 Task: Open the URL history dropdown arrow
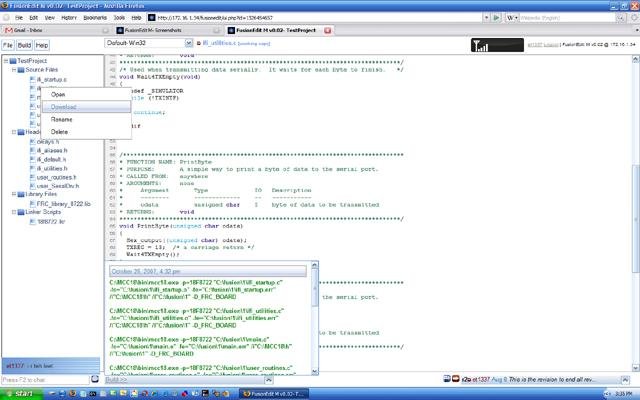point(486,18)
